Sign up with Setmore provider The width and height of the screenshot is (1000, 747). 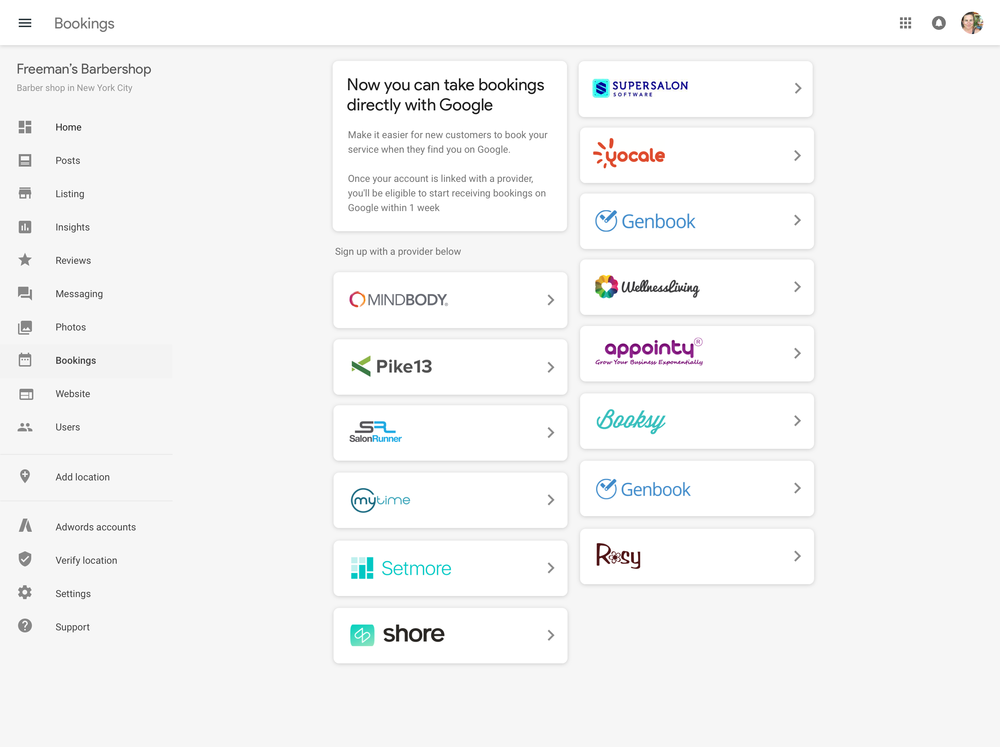click(450, 567)
